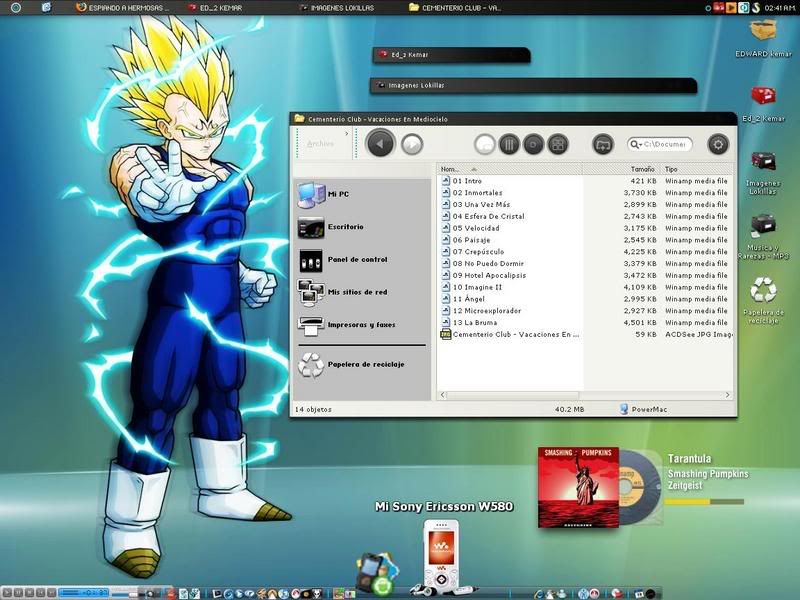Image resolution: width=800 pixels, height=600 pixels.
Task: Click the Forward arrow in the Explorer toolbar
Action: (412, 144)
